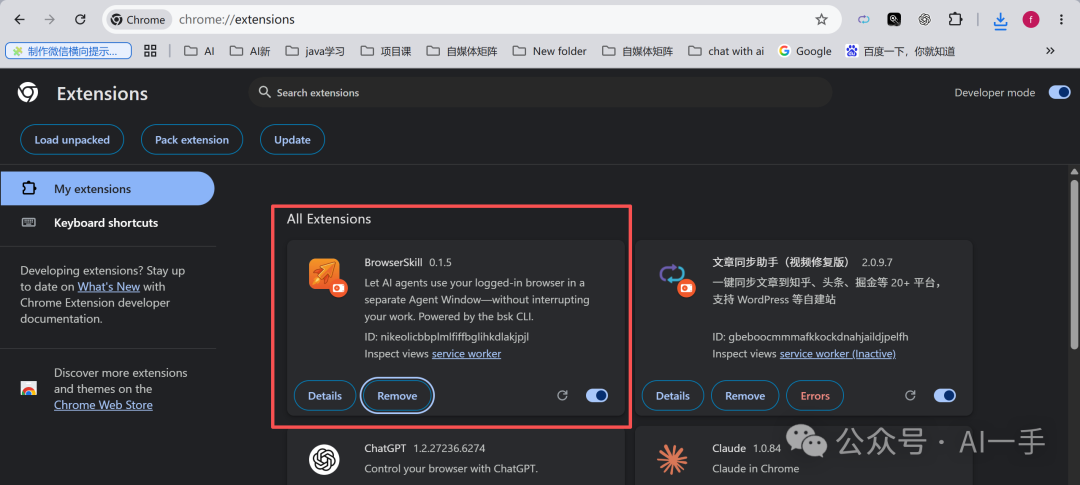This screenshot has width=1080, height=485.
Task: Click the 'Claude in Chrome' description
Action: [756, 468]
